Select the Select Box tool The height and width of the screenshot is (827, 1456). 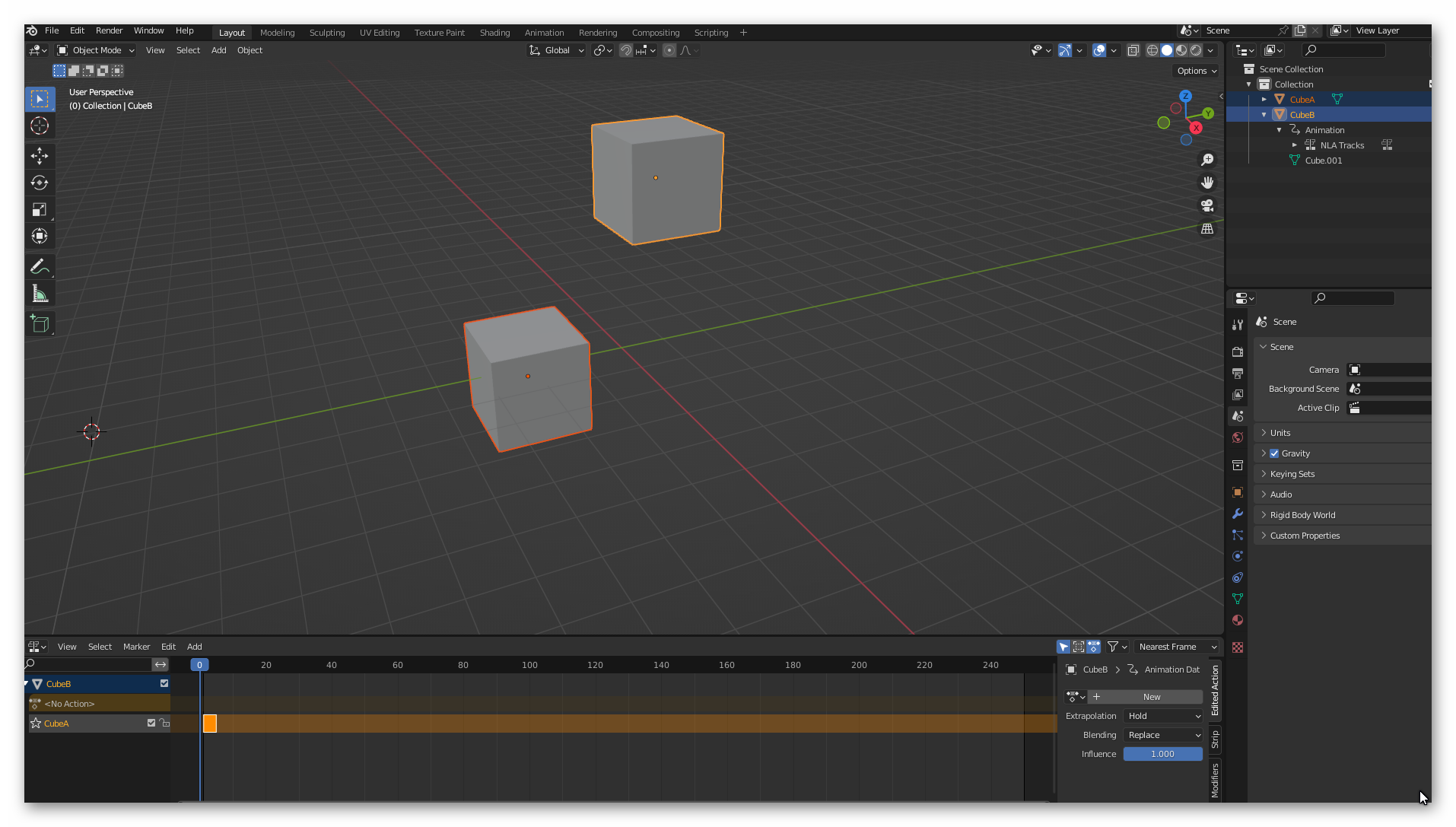click(x=40, y=99)
